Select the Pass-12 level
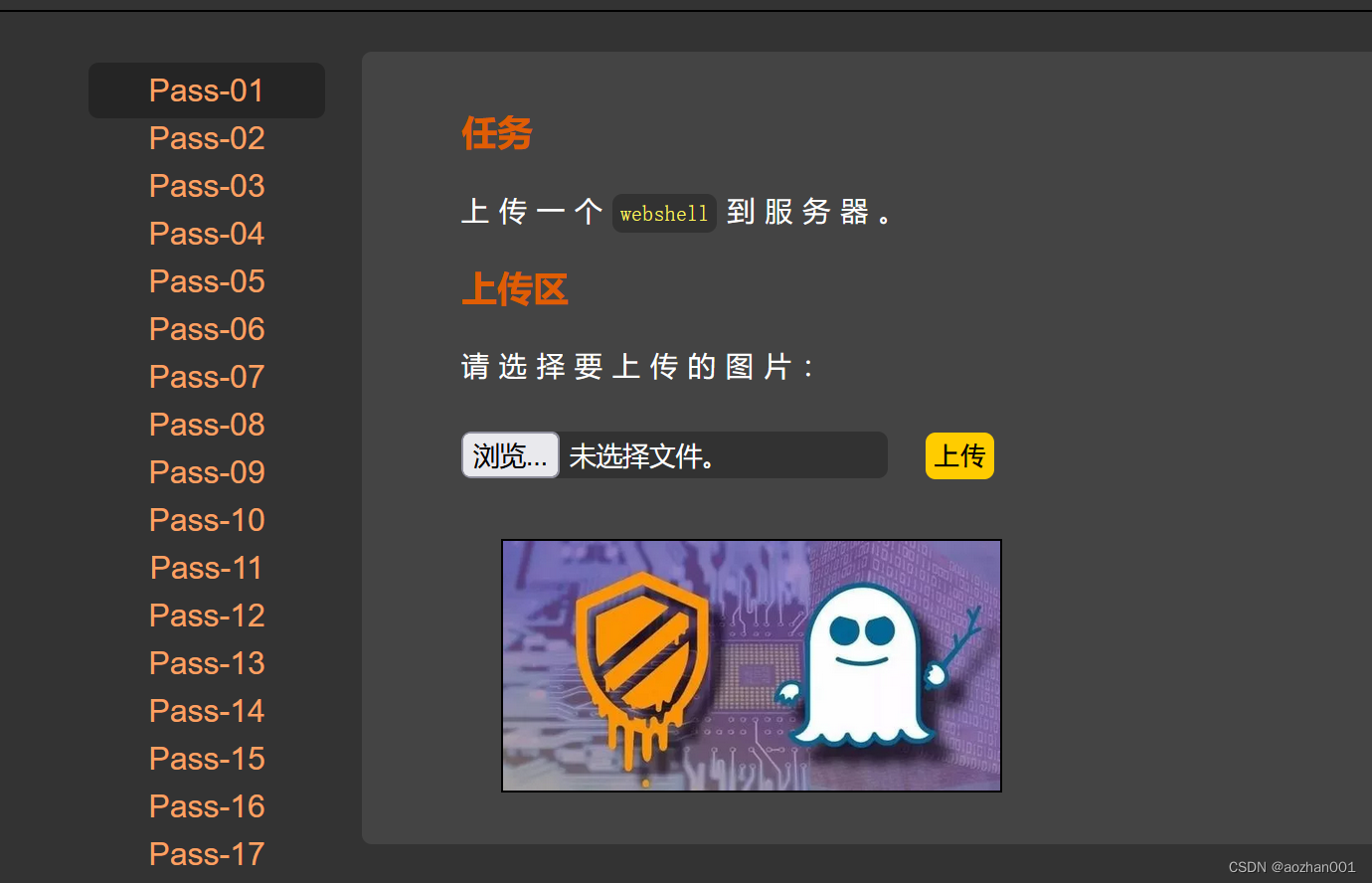Viewport: 1372px width, 883px height. click(x=206, y=616)
